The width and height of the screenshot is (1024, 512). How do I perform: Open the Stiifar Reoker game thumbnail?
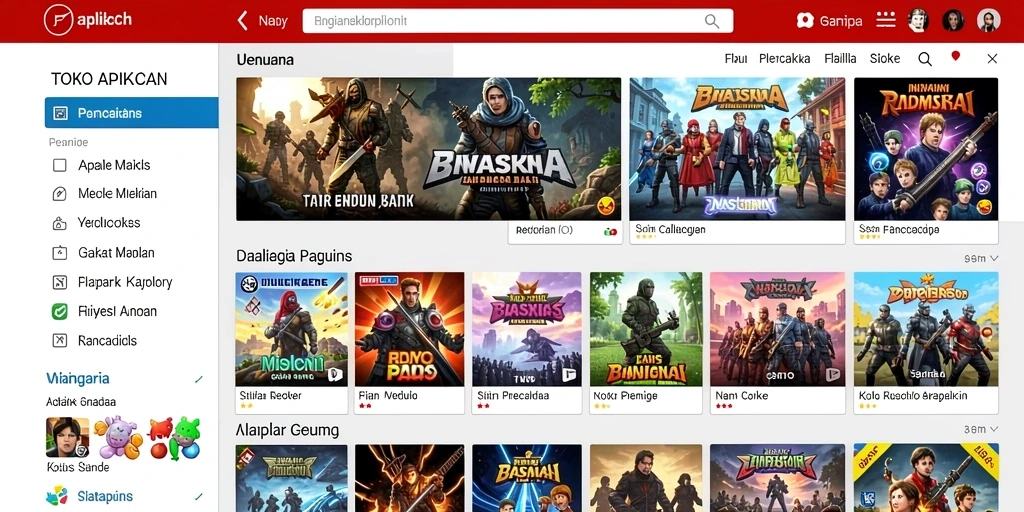coord(291,329)
